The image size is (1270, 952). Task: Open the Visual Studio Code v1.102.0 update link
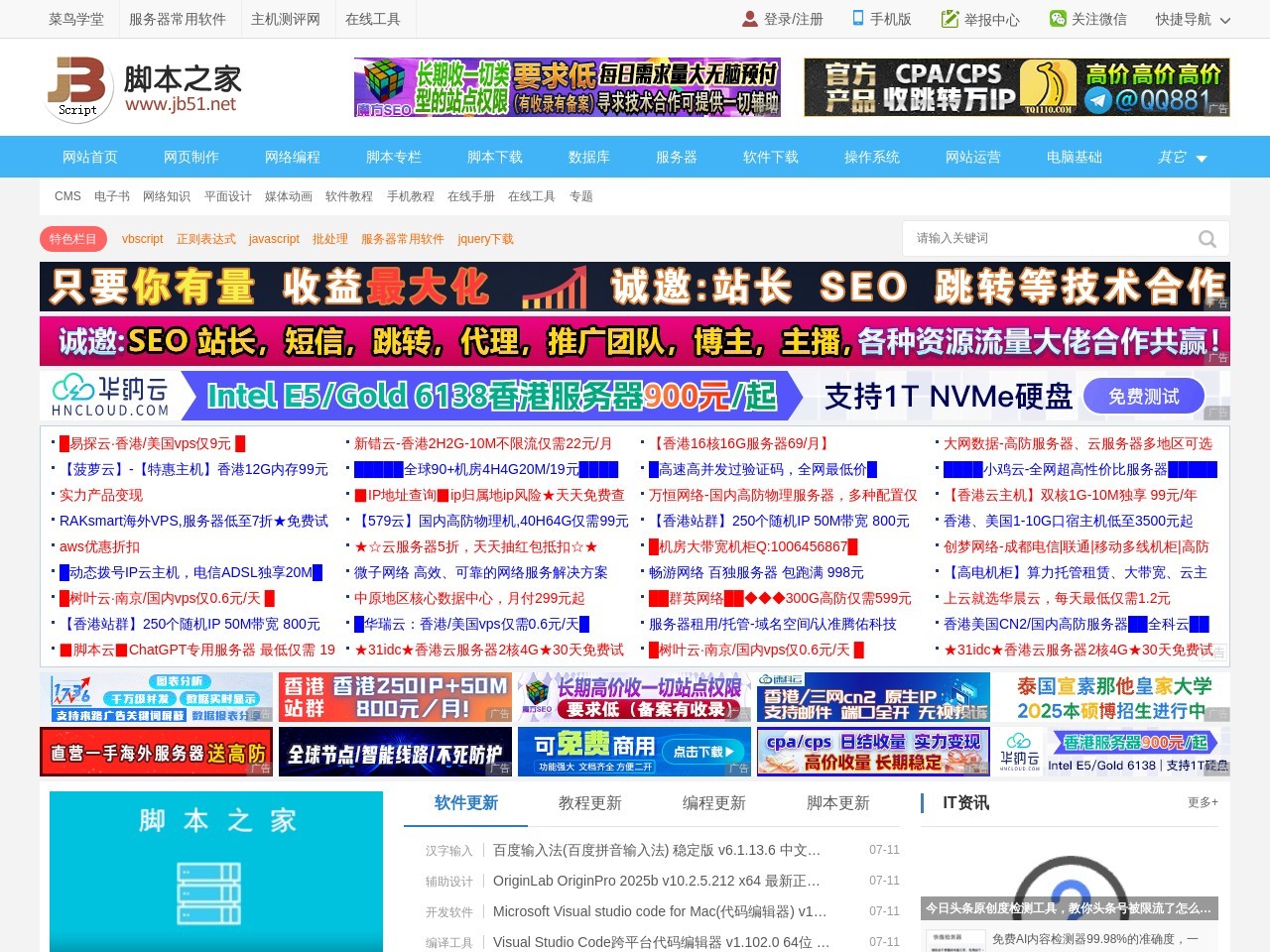(x=662, y=941)
